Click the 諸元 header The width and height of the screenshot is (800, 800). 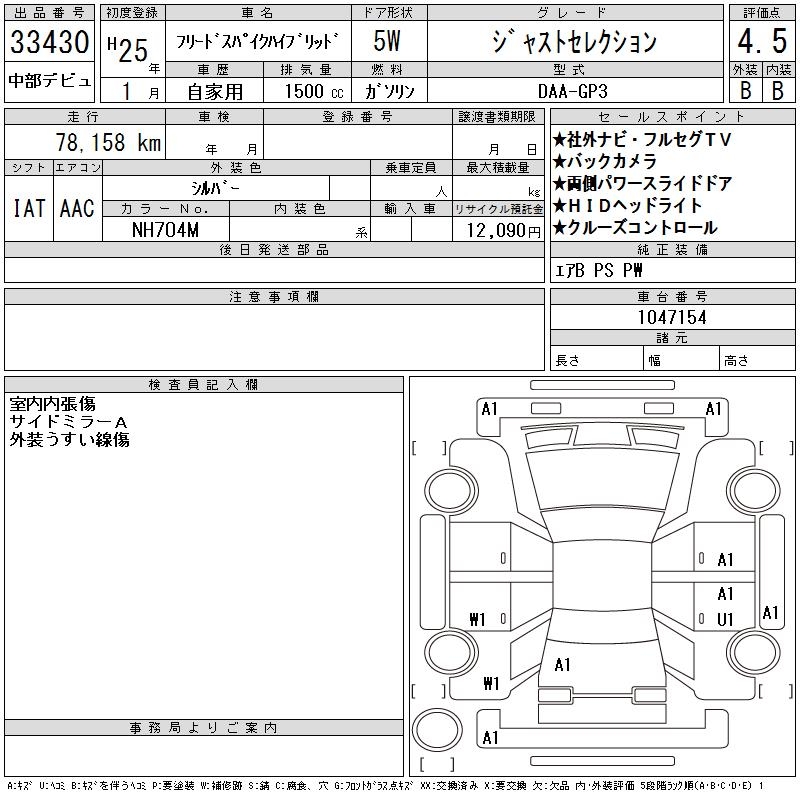coord(672,338)
